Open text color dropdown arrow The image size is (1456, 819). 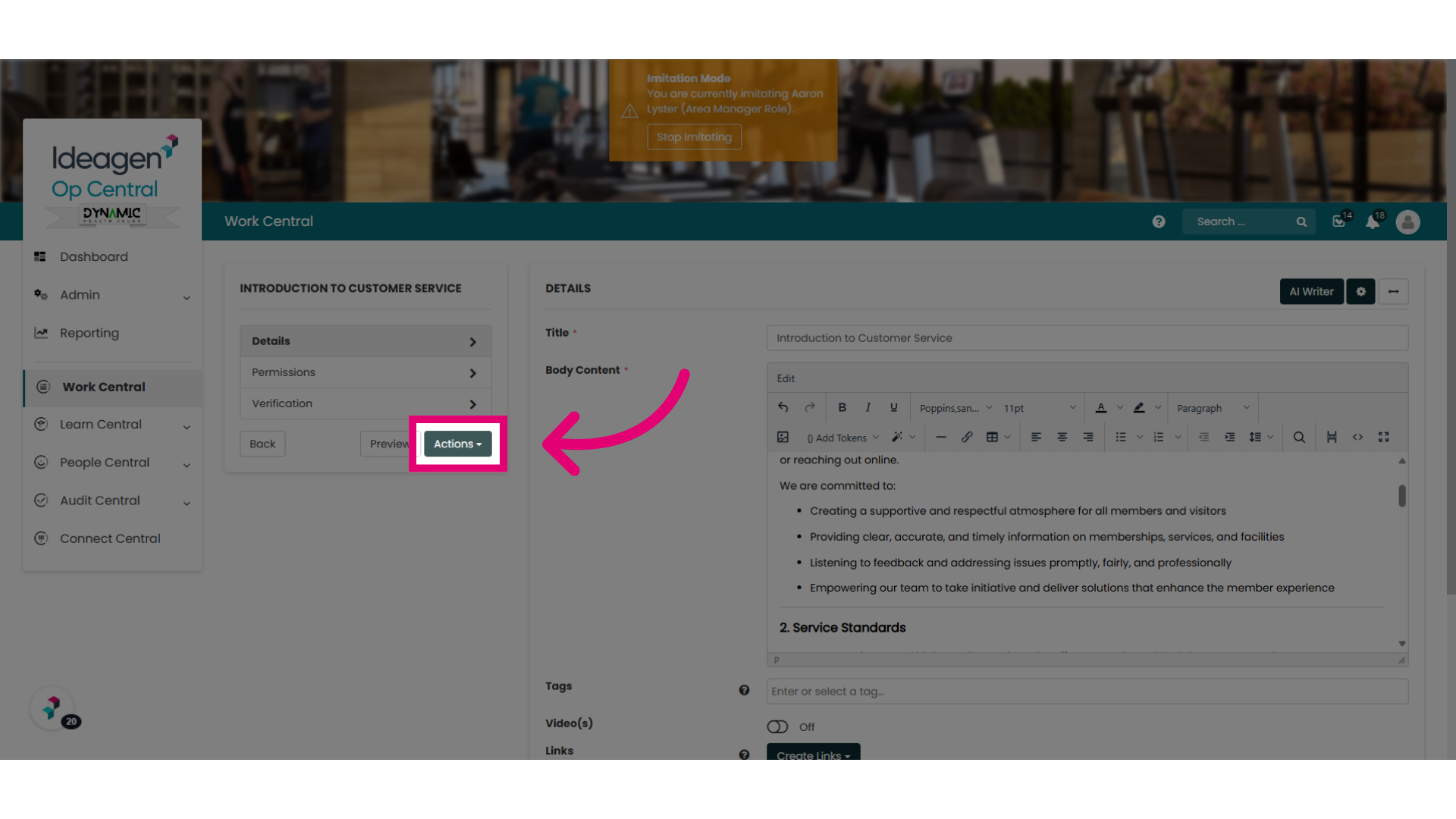pos(1119,407)
